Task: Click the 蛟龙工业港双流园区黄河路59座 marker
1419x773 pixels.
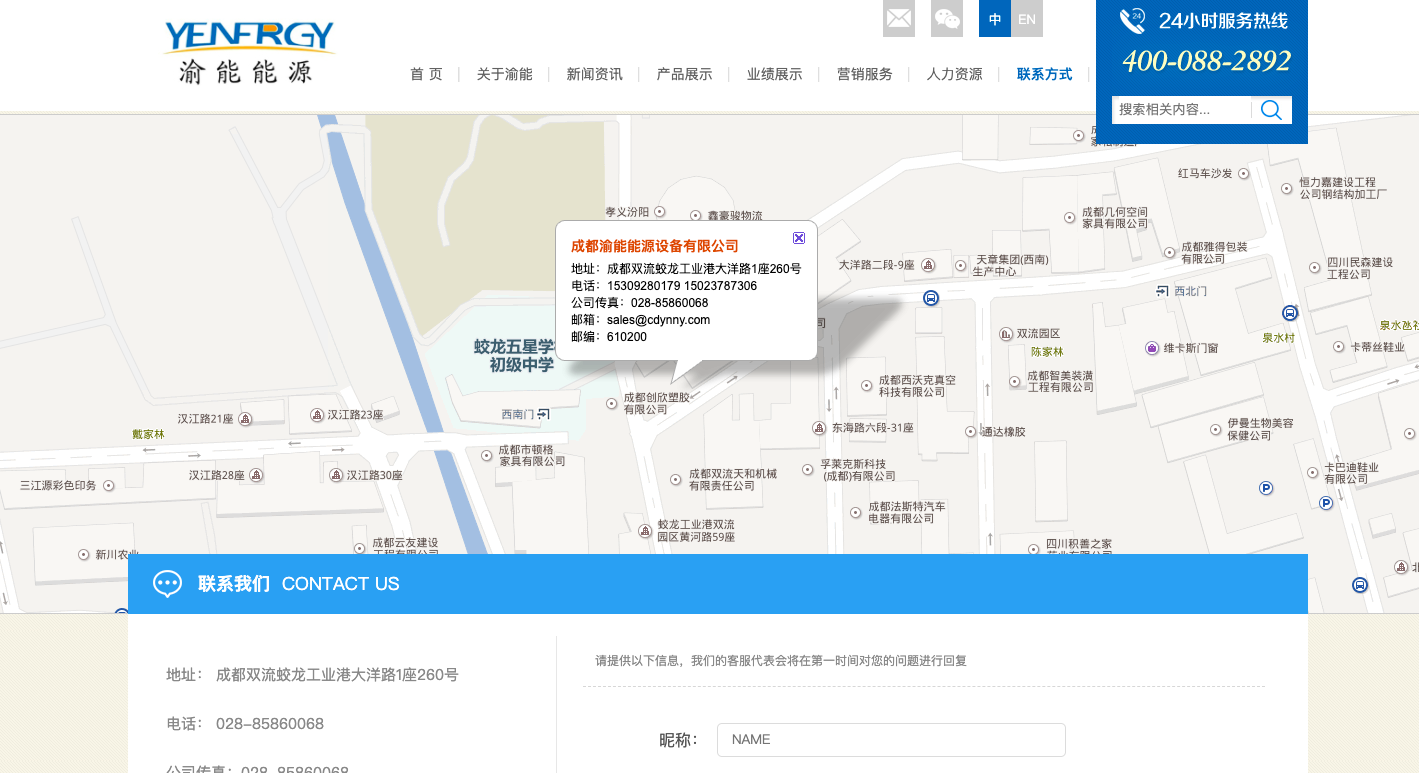Action: (x=645, y=531)
